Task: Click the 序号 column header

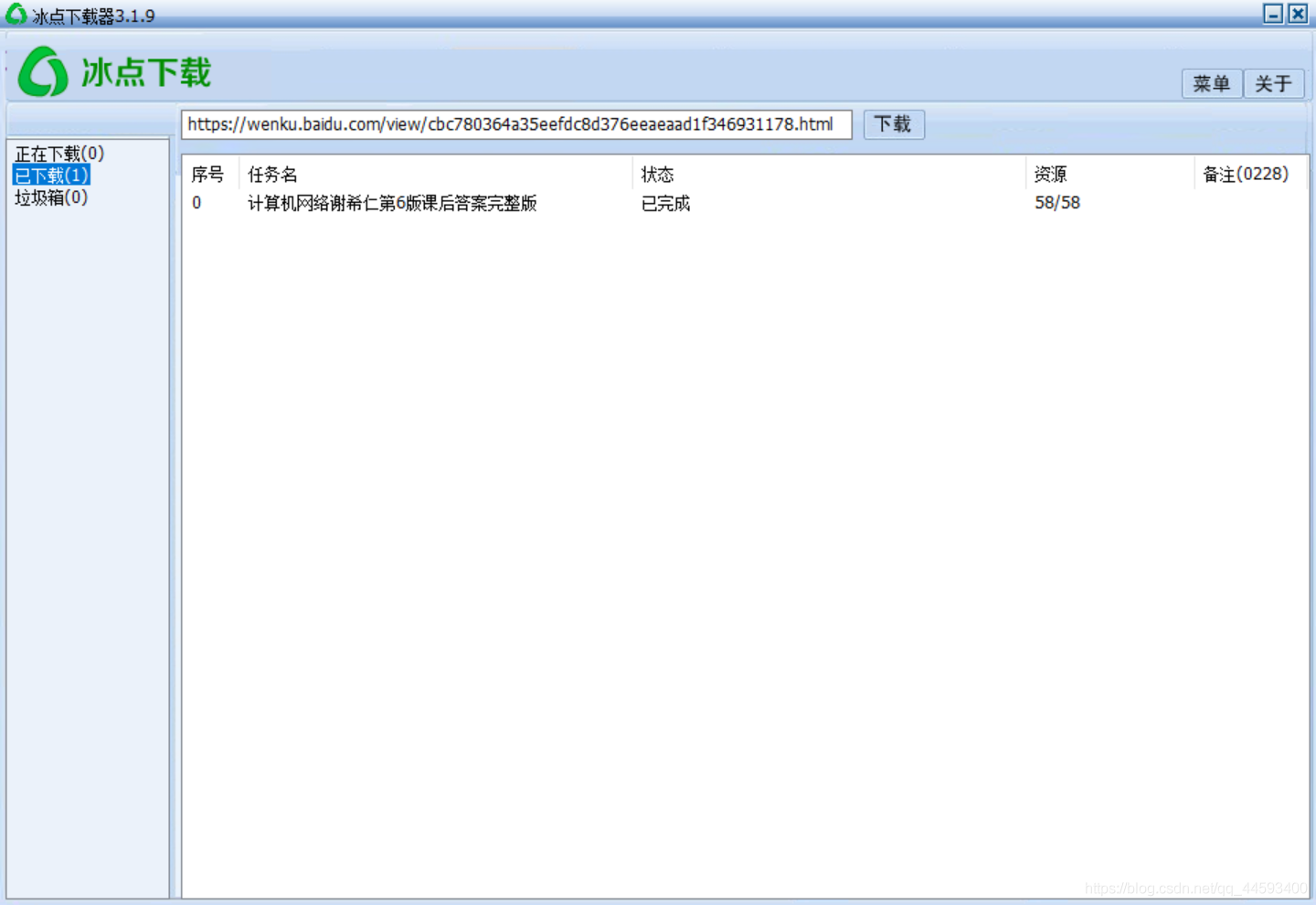Action: (x=207, y=174)
